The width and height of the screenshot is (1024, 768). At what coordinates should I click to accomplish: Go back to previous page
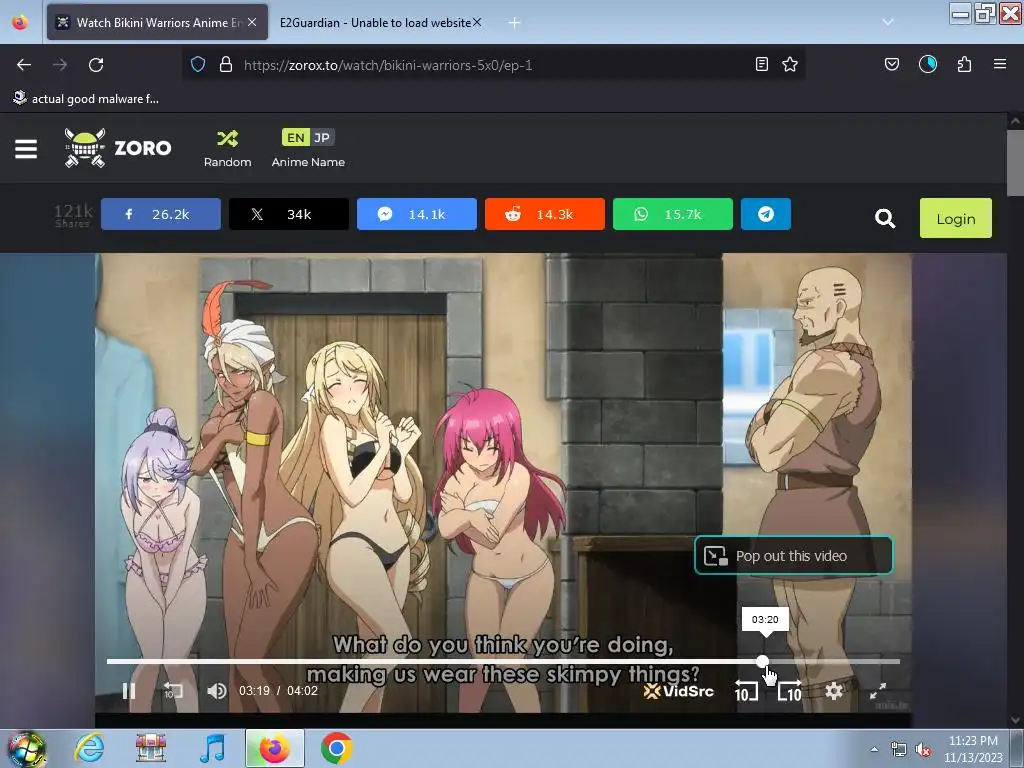[24, 65]
